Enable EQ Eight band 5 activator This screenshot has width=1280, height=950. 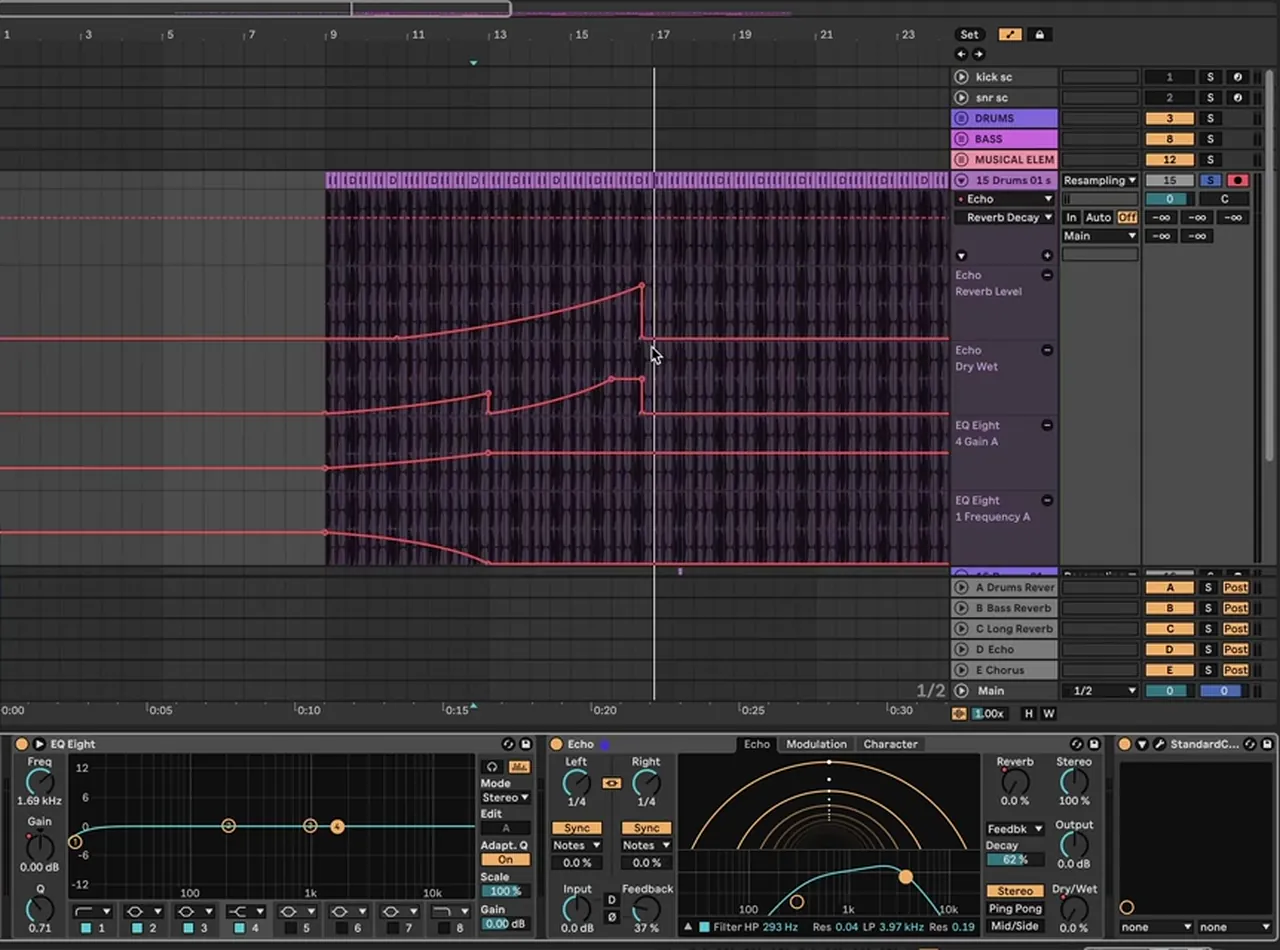pyautogui.click(x=289, y=928)
